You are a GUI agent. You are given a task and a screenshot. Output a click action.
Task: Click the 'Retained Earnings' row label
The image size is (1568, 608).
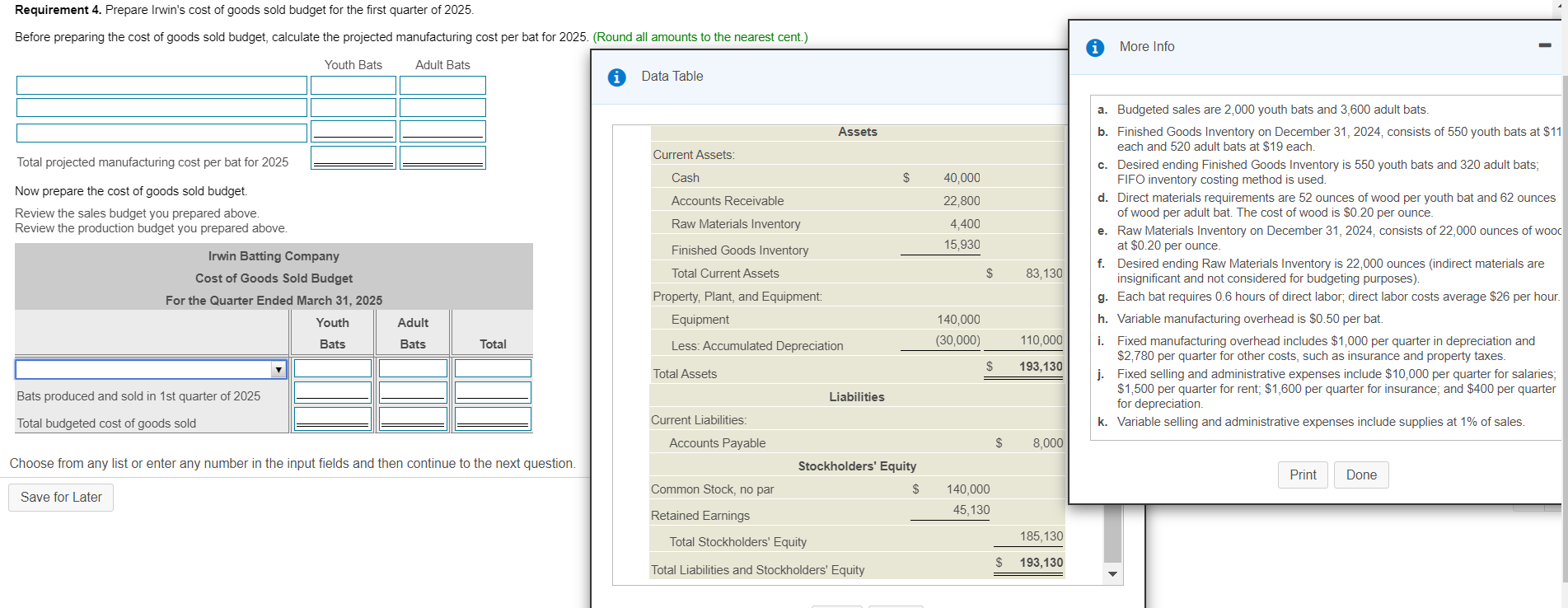pos(700,516)
